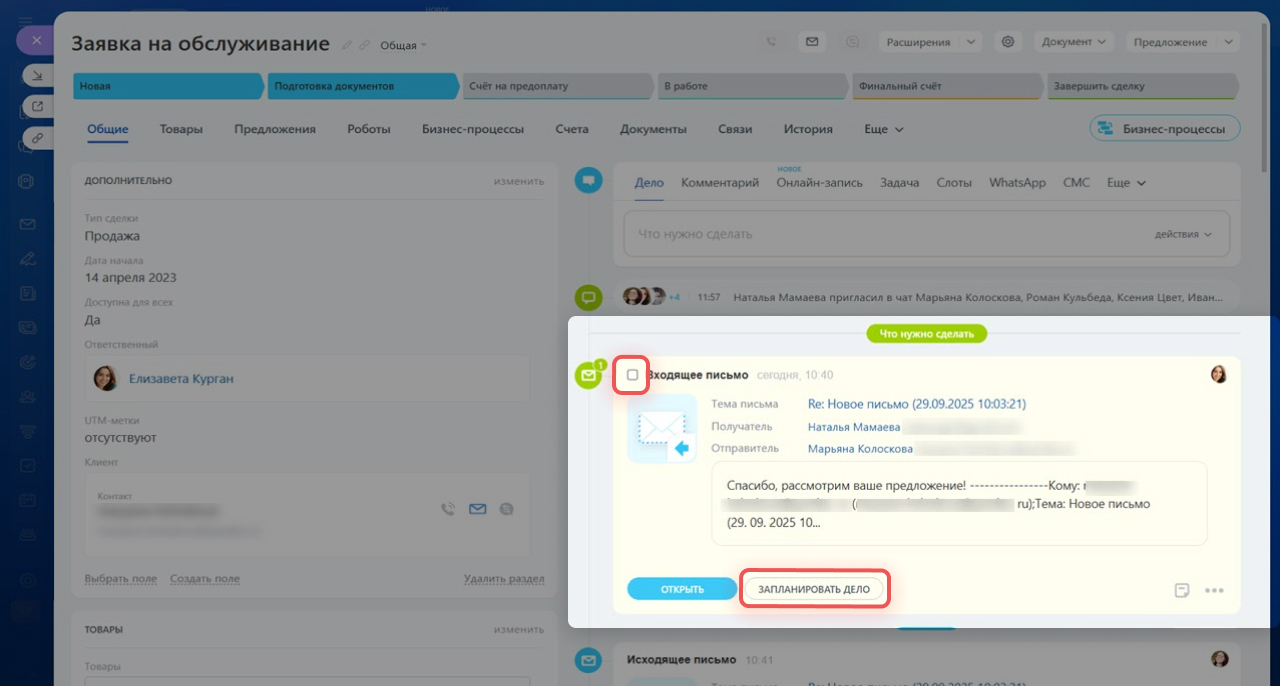Click the email icon in contact block
1280x686 pixels.
477,509
